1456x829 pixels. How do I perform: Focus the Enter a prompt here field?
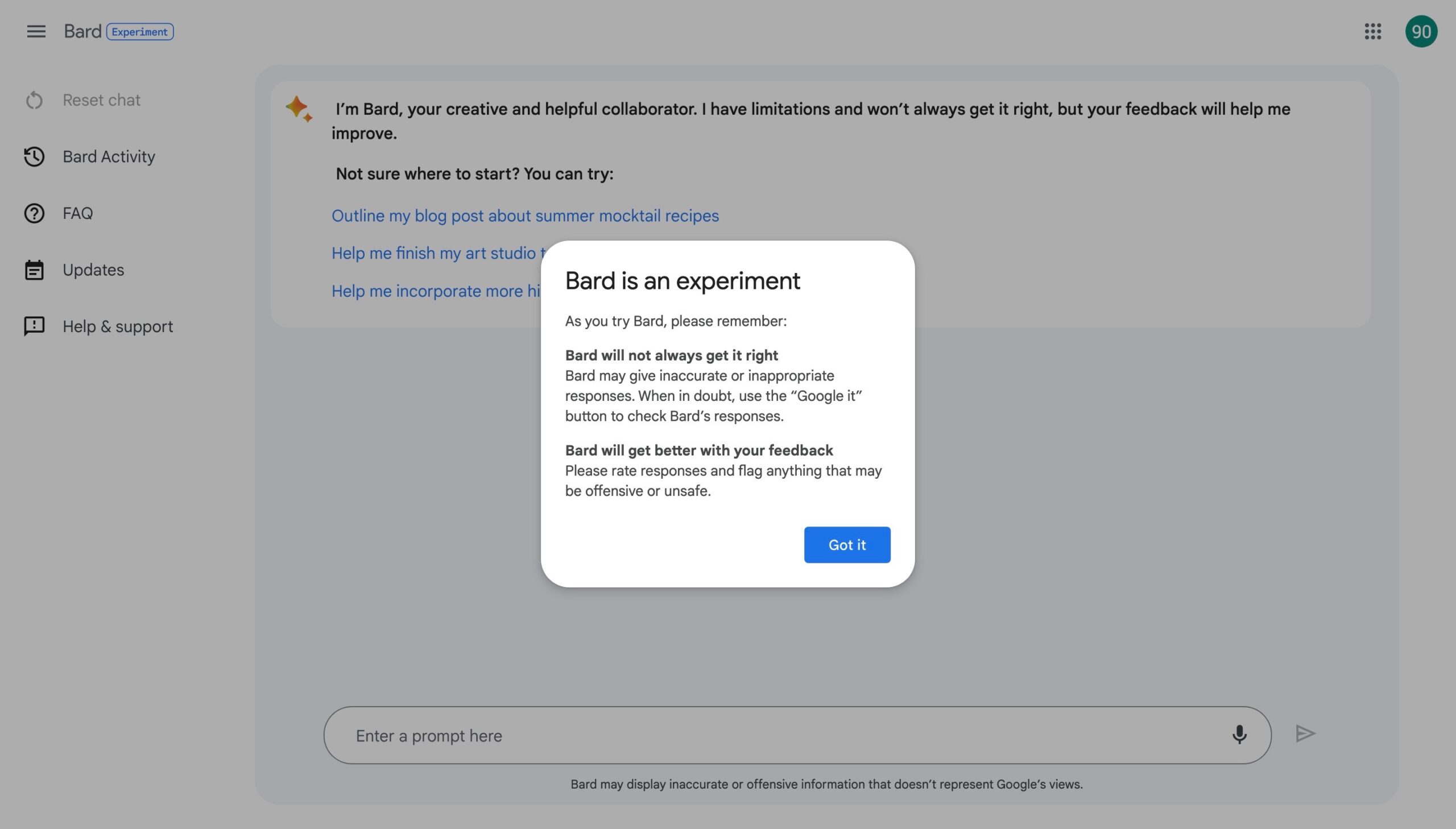797,735
